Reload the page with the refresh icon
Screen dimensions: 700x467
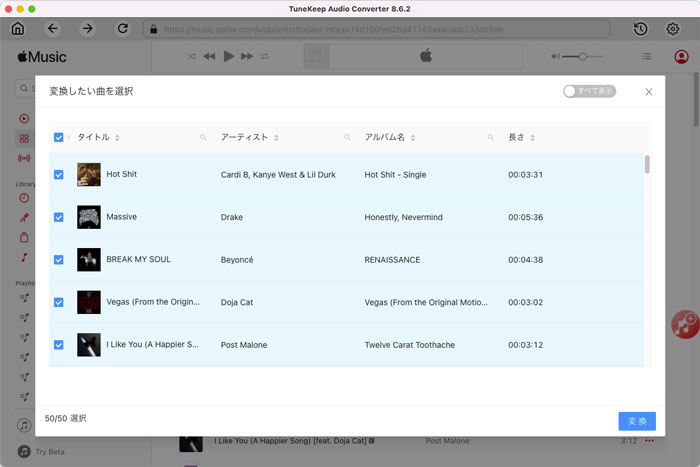[123, 29]
